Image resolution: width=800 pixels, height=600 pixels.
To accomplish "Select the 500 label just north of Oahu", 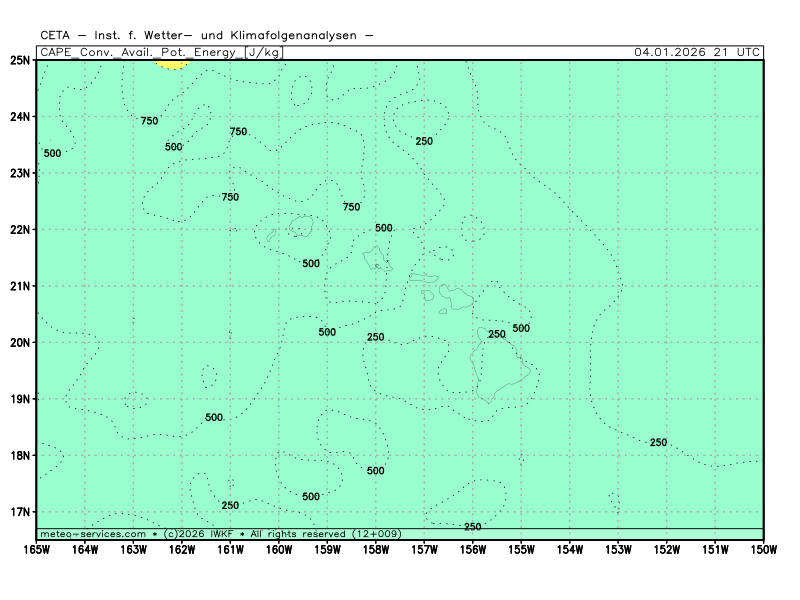I will pos(384,228).
